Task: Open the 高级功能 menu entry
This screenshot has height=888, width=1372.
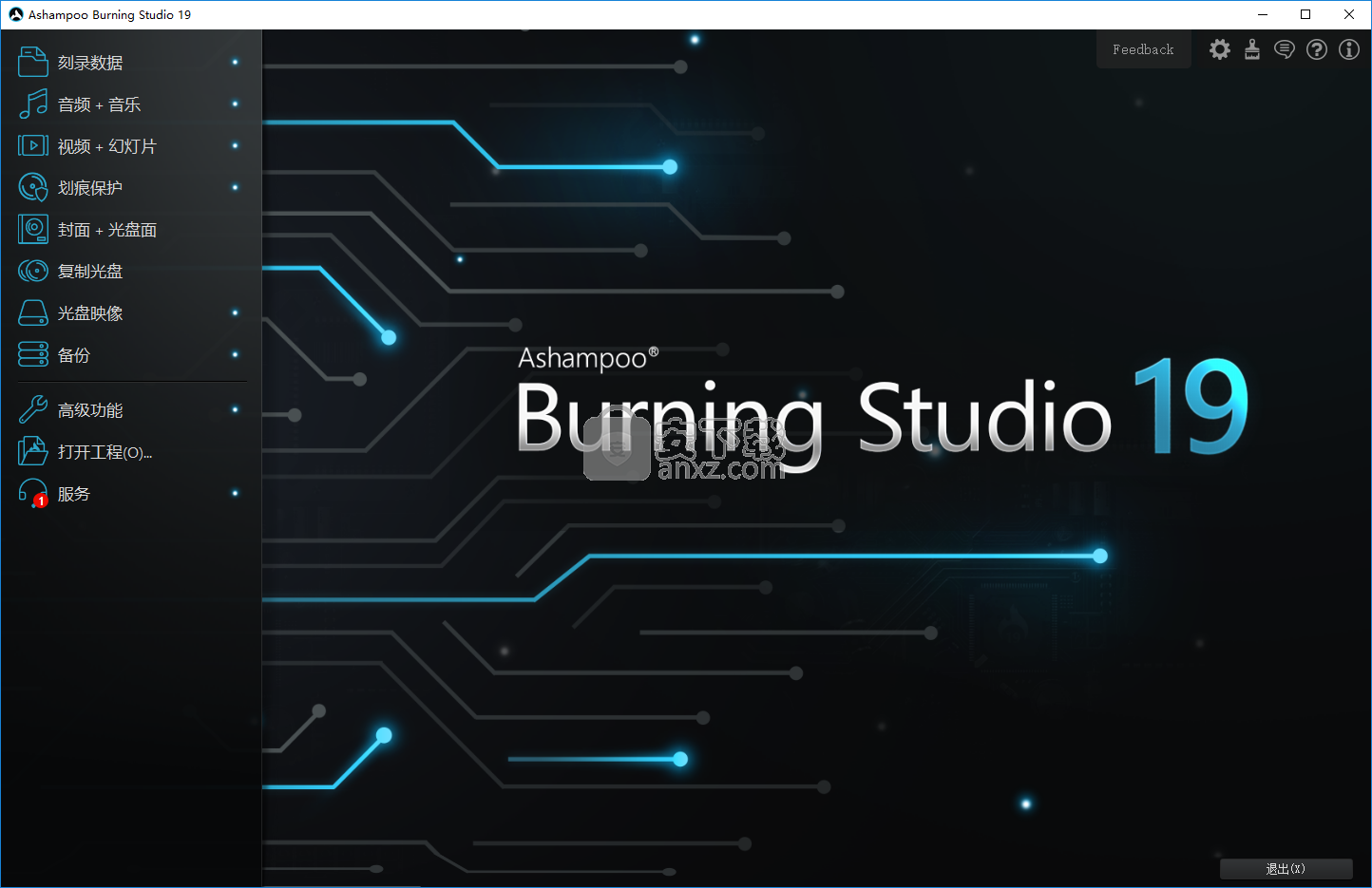Action: 90,410
